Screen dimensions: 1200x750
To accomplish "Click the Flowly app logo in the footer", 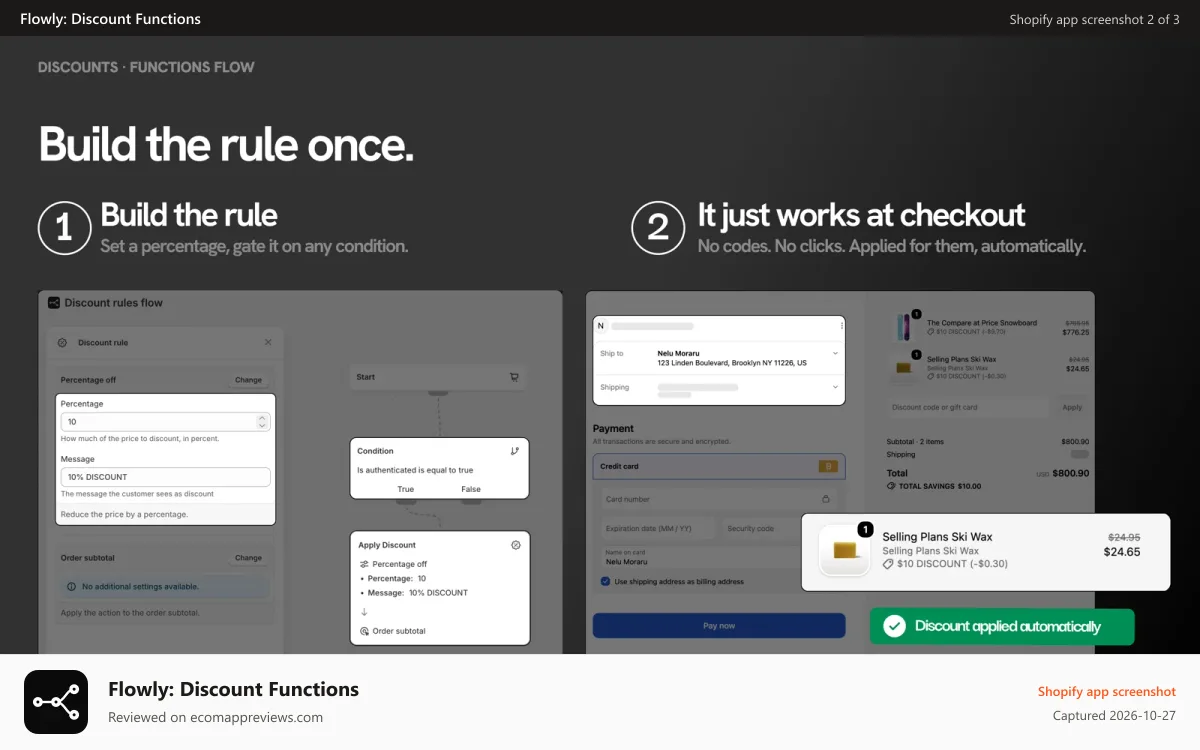I will tap(56, 702).
